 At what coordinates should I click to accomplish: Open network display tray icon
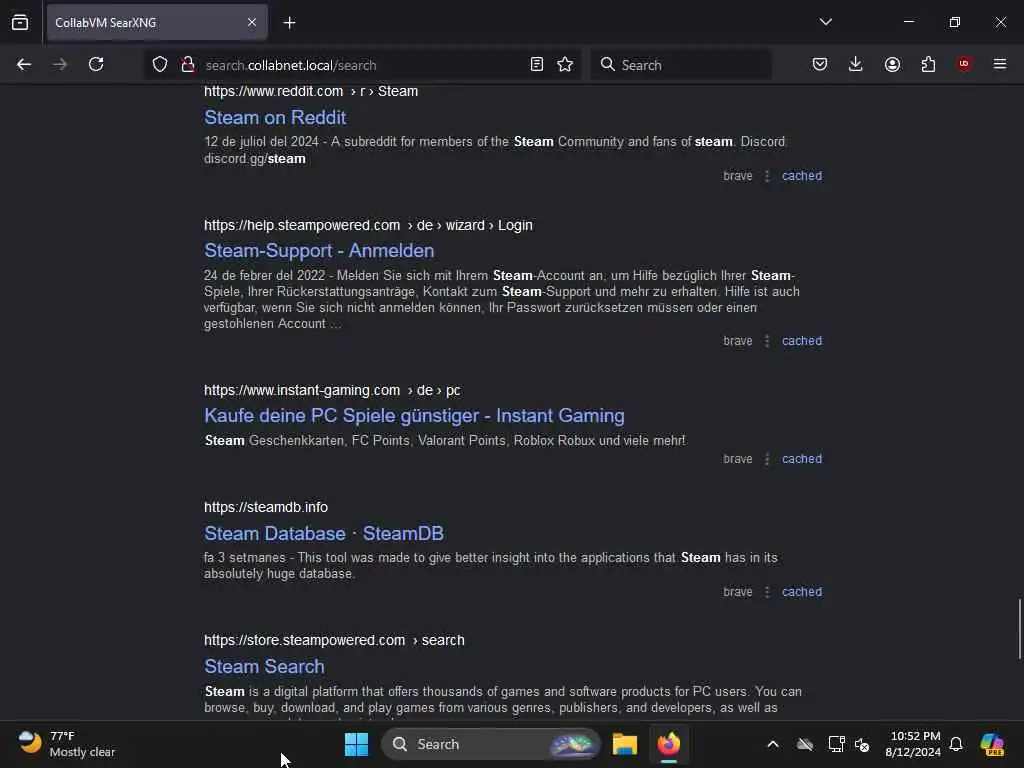836,744
